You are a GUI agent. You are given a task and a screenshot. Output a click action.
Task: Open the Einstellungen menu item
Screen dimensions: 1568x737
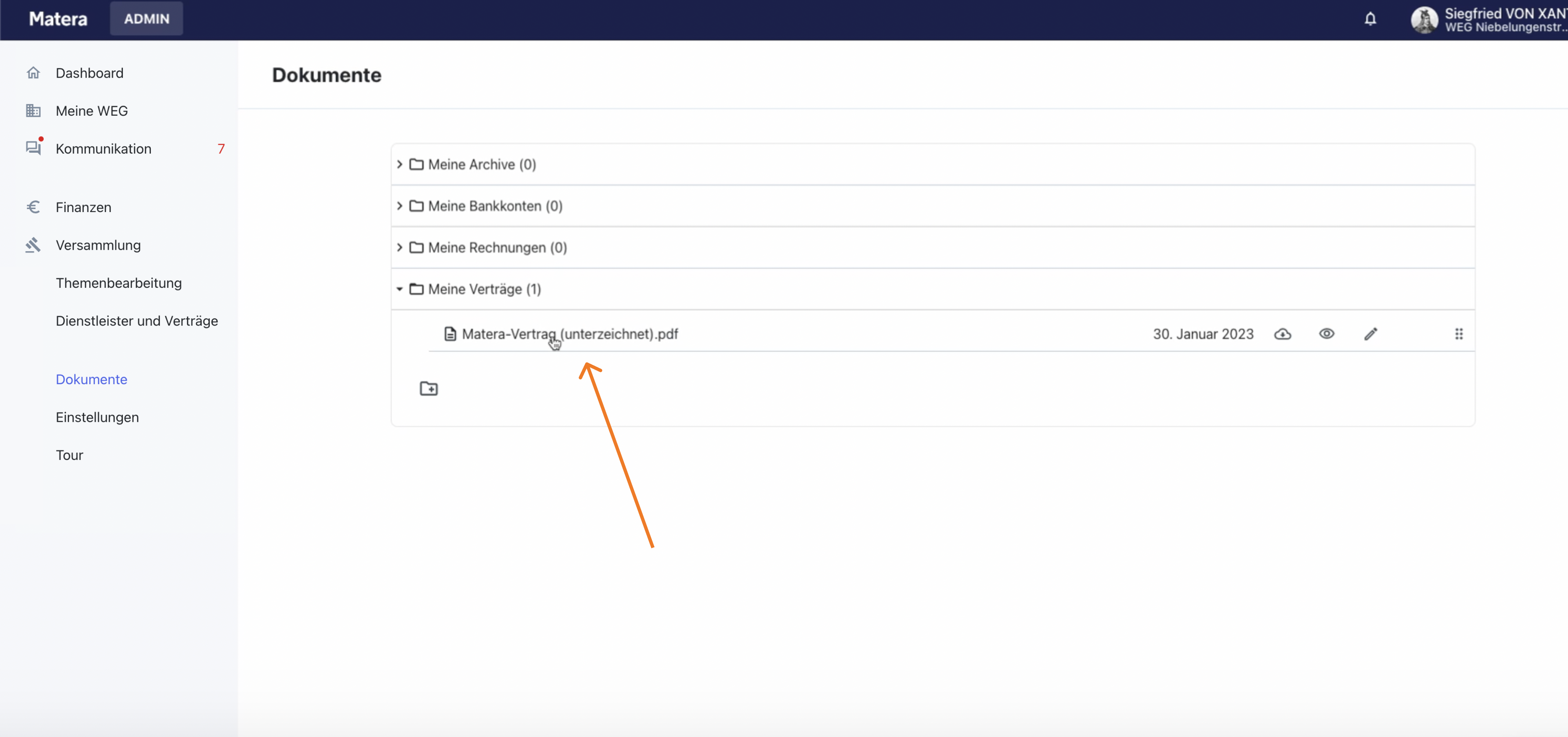97,417
